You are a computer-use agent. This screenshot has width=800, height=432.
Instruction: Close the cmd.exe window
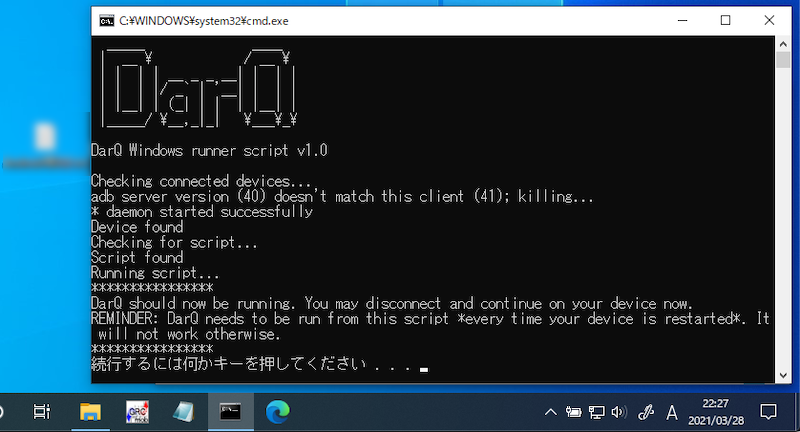point(771,20)
